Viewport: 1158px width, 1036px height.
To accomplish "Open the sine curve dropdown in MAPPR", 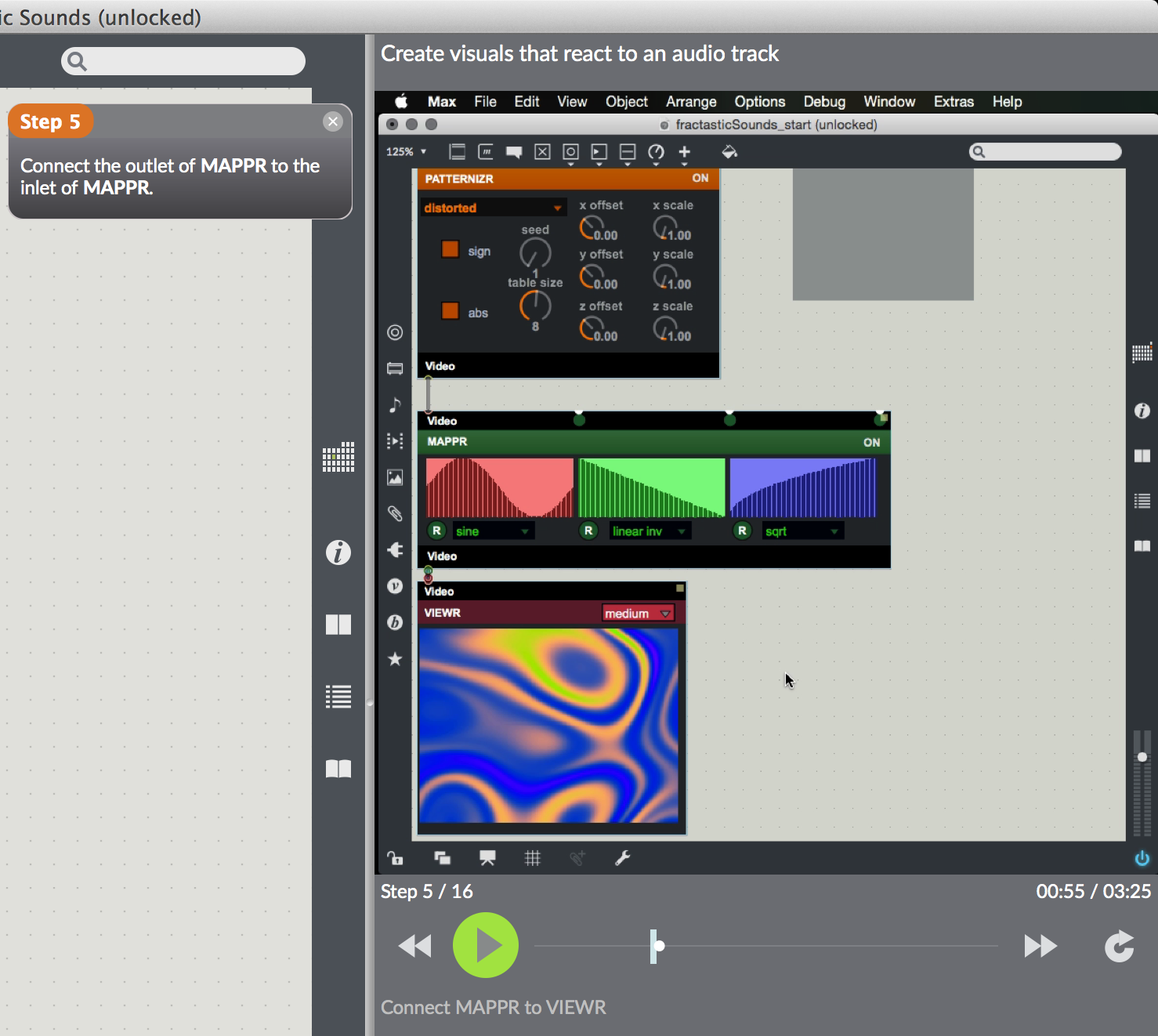I will tap(492, 531).
